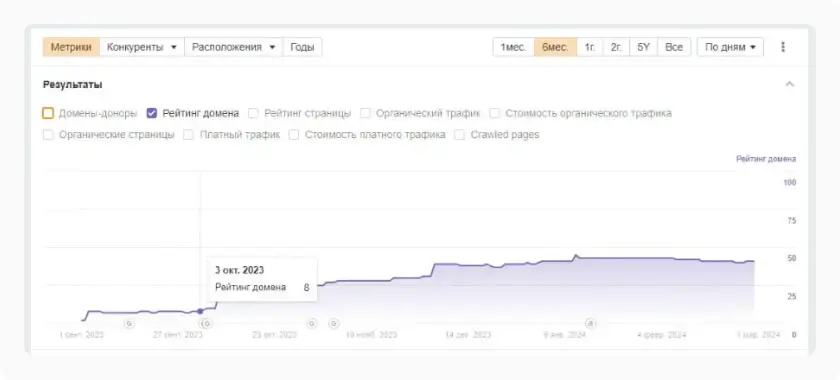Click the Рейтинг домена axis title
The width and height of the screenshot is (840, 380).
click(766, 159)
